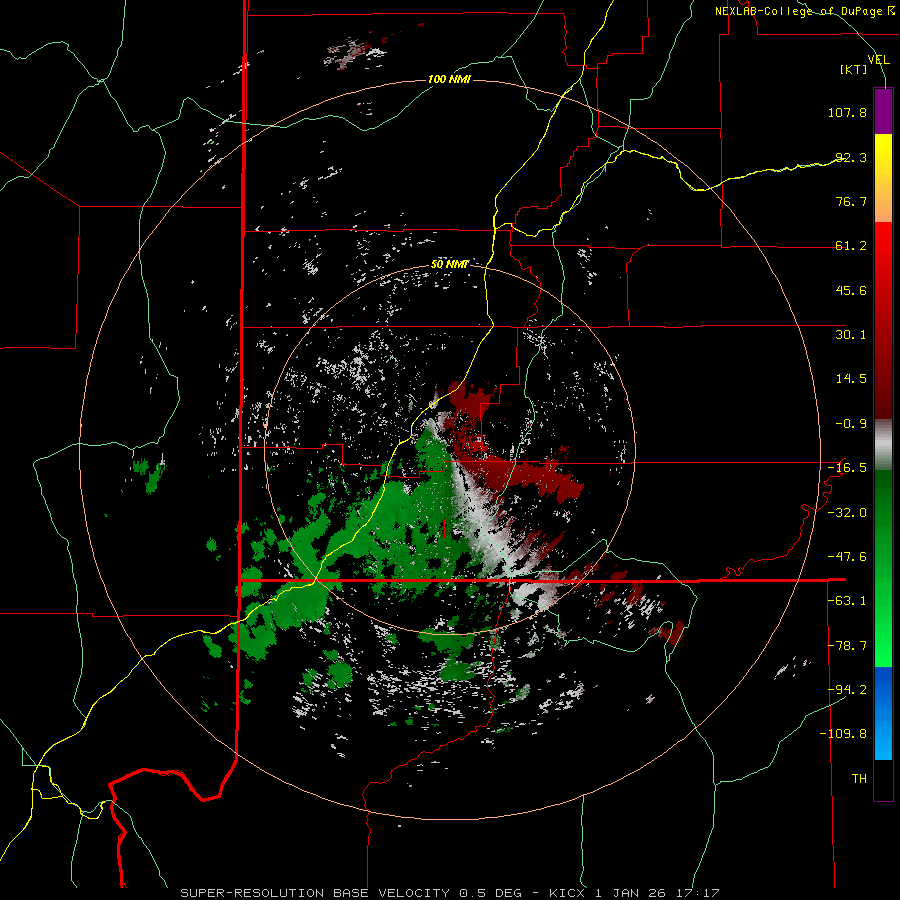This screenshot has width=900, height=900.
Task: Click the 76.7 velocity scale value
Action: (851, 201)
